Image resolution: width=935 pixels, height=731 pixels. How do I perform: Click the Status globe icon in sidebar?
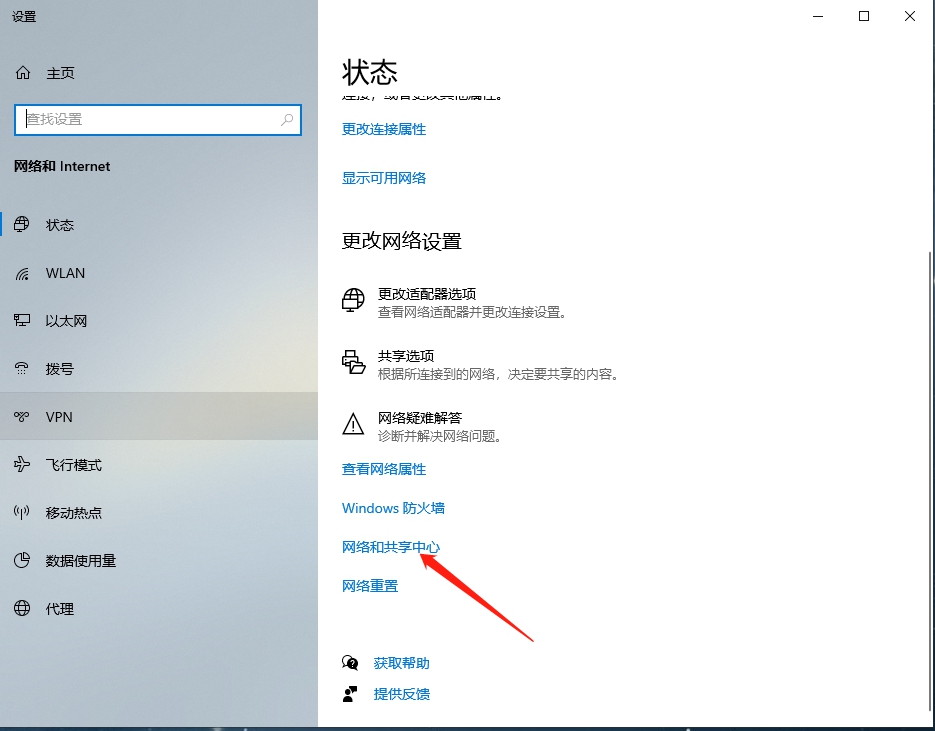coord(22,224)
